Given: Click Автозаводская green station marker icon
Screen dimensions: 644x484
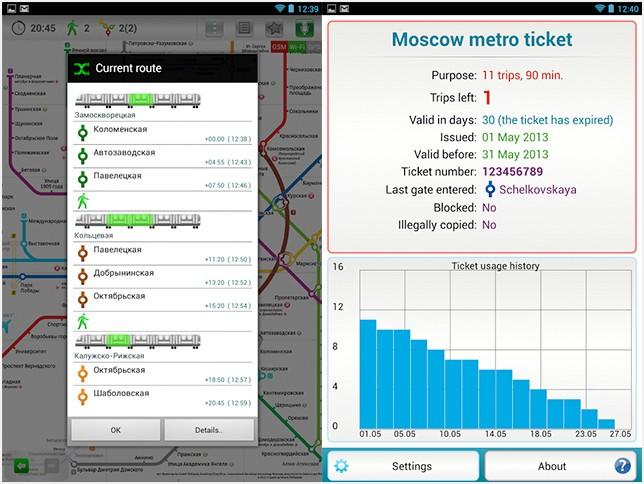Looking at the screenshot, I should [83, 156].
